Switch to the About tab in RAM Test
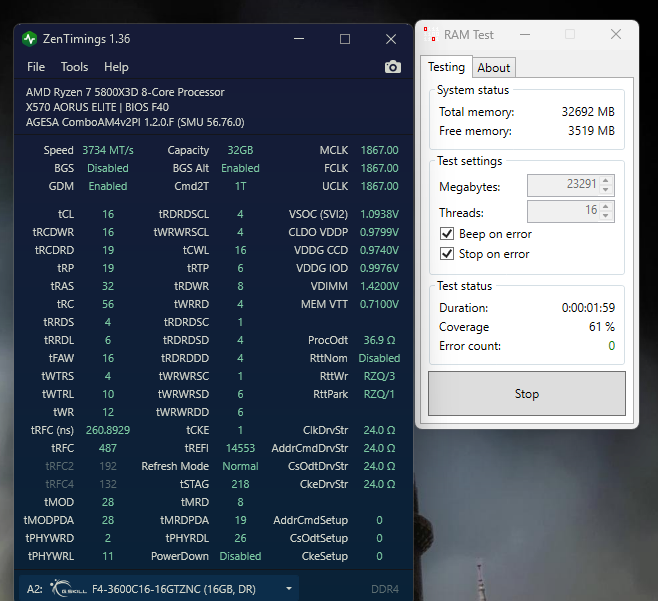Image resolution: width=658 pixels, height=601 pixels. [x=494, y=68]
